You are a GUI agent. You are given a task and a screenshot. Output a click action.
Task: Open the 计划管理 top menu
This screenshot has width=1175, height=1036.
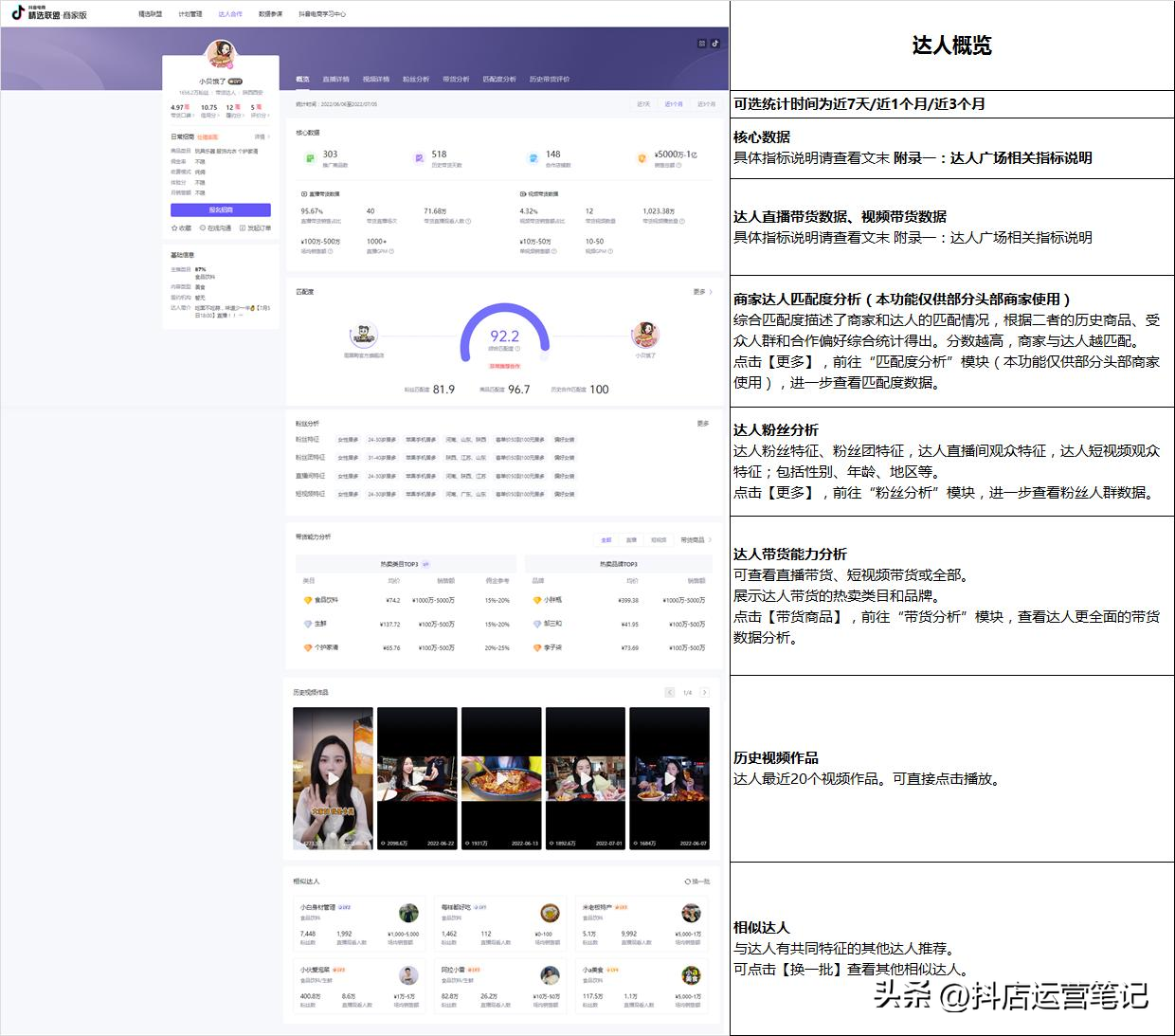click(x=190, y=14)
